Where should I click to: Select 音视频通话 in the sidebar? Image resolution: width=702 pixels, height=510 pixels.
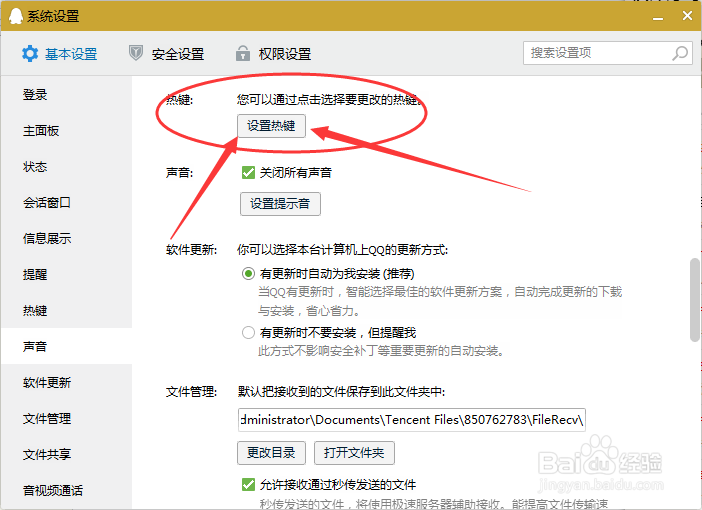pos(66,490)
